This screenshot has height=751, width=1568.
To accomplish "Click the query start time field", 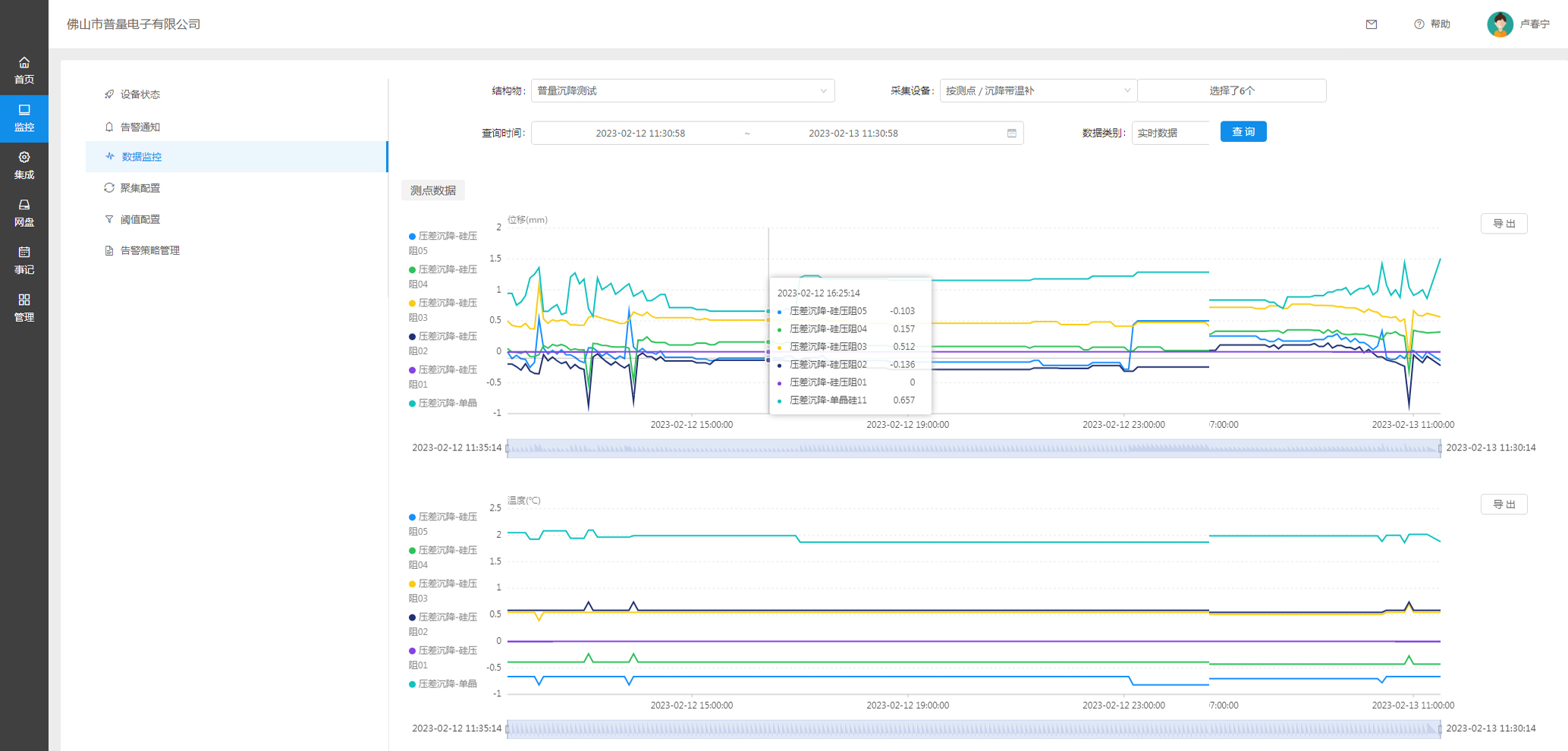I will point(640,134).
